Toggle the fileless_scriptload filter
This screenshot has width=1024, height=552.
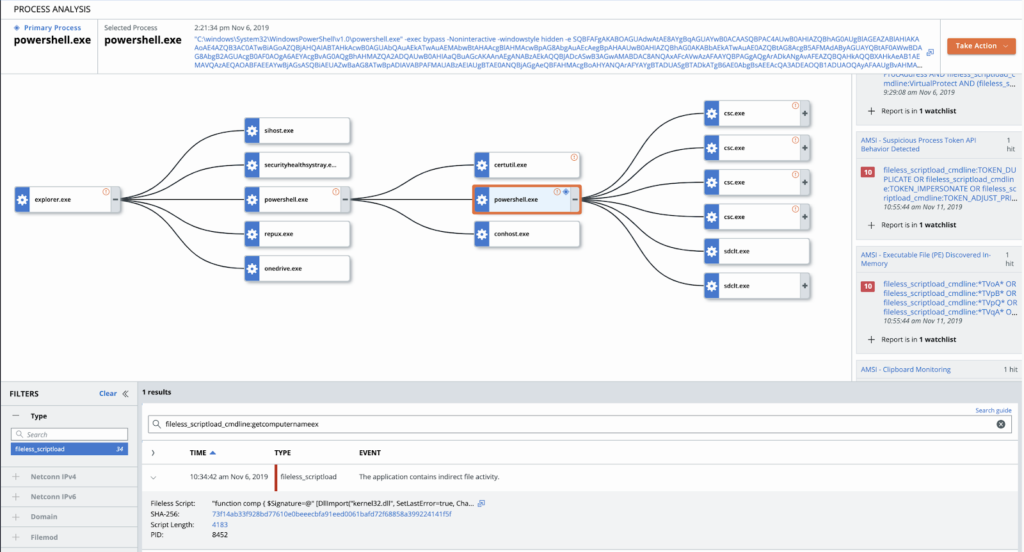point(69,449)
